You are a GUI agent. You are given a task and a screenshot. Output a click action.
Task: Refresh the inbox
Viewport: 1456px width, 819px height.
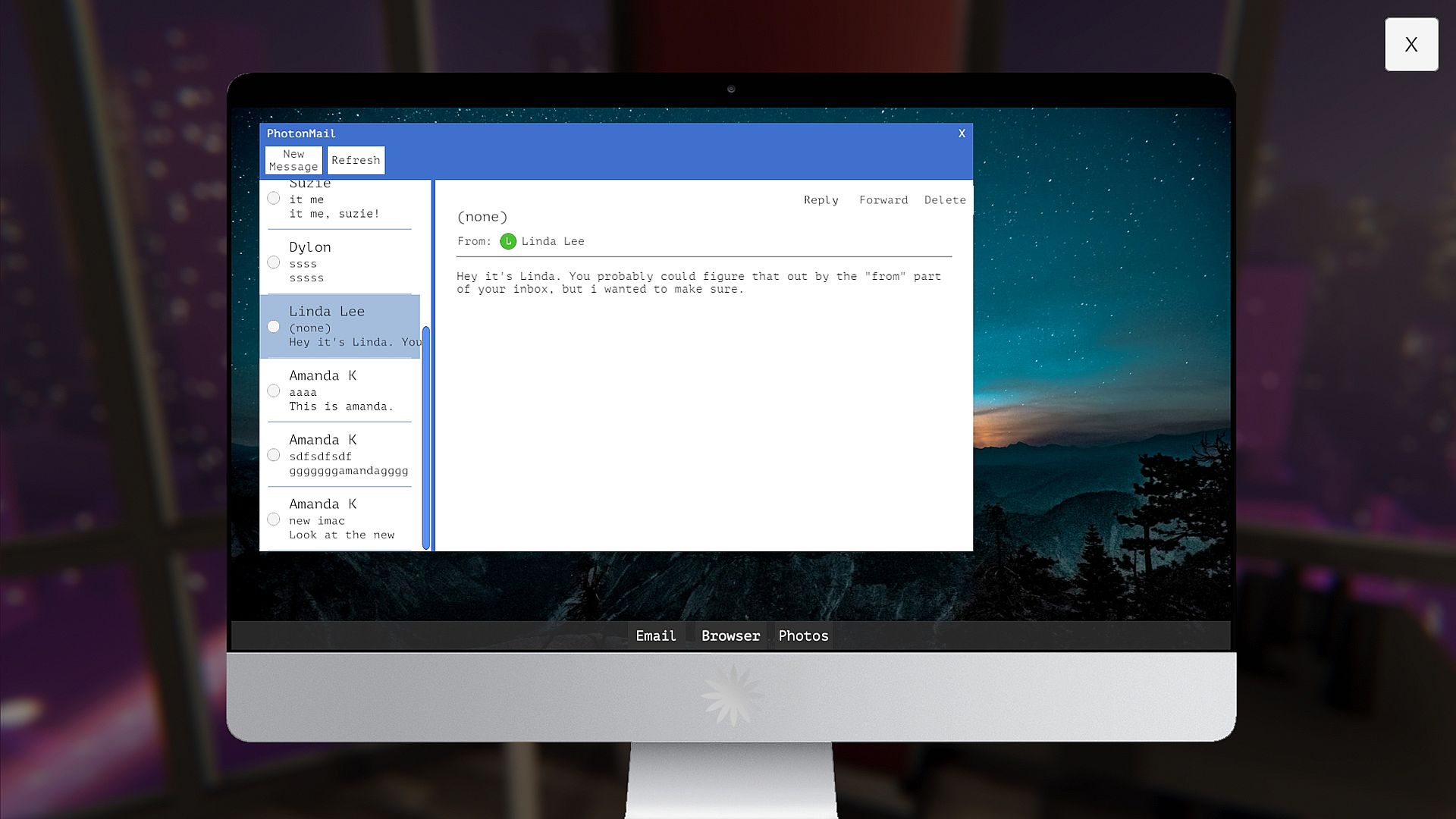point(356,160)
